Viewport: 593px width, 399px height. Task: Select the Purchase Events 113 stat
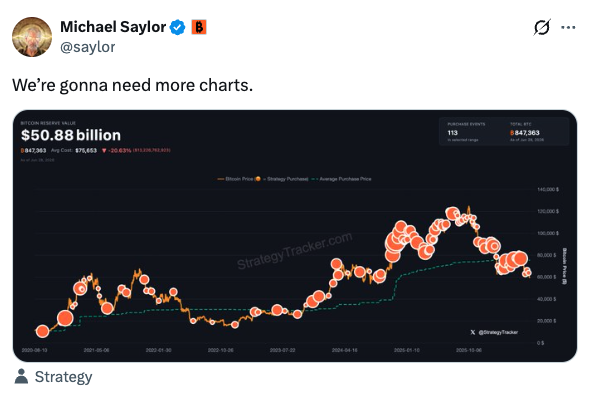coord(466,132)
